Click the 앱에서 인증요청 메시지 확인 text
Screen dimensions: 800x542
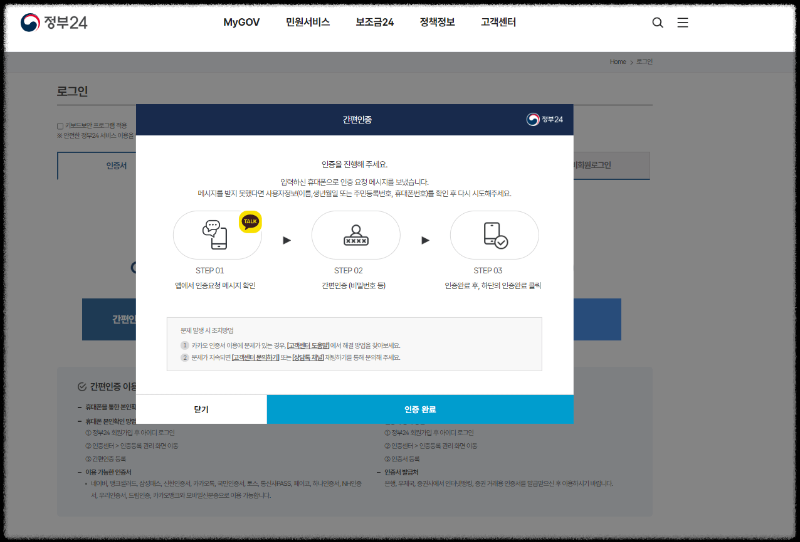pos(215,286)
